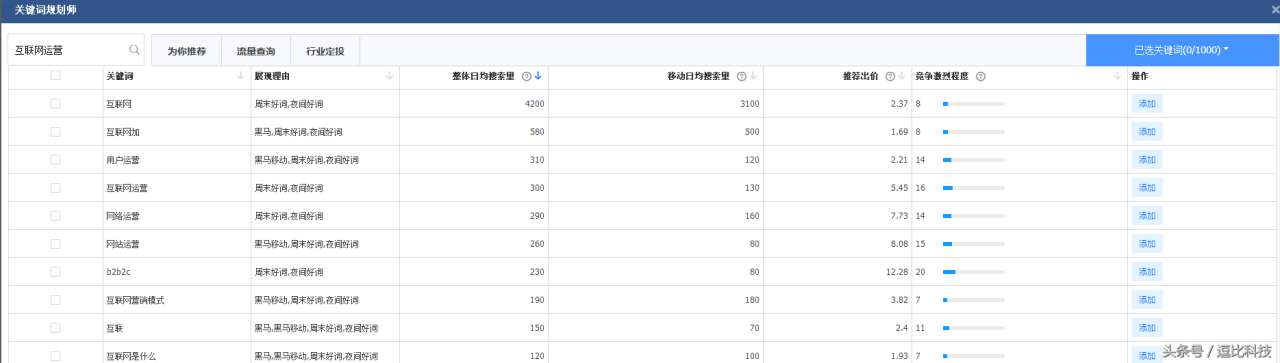Check the box for 互联网营销模式 row
This screenshot has height=363, width=1280.
click(x=55, y=299)
